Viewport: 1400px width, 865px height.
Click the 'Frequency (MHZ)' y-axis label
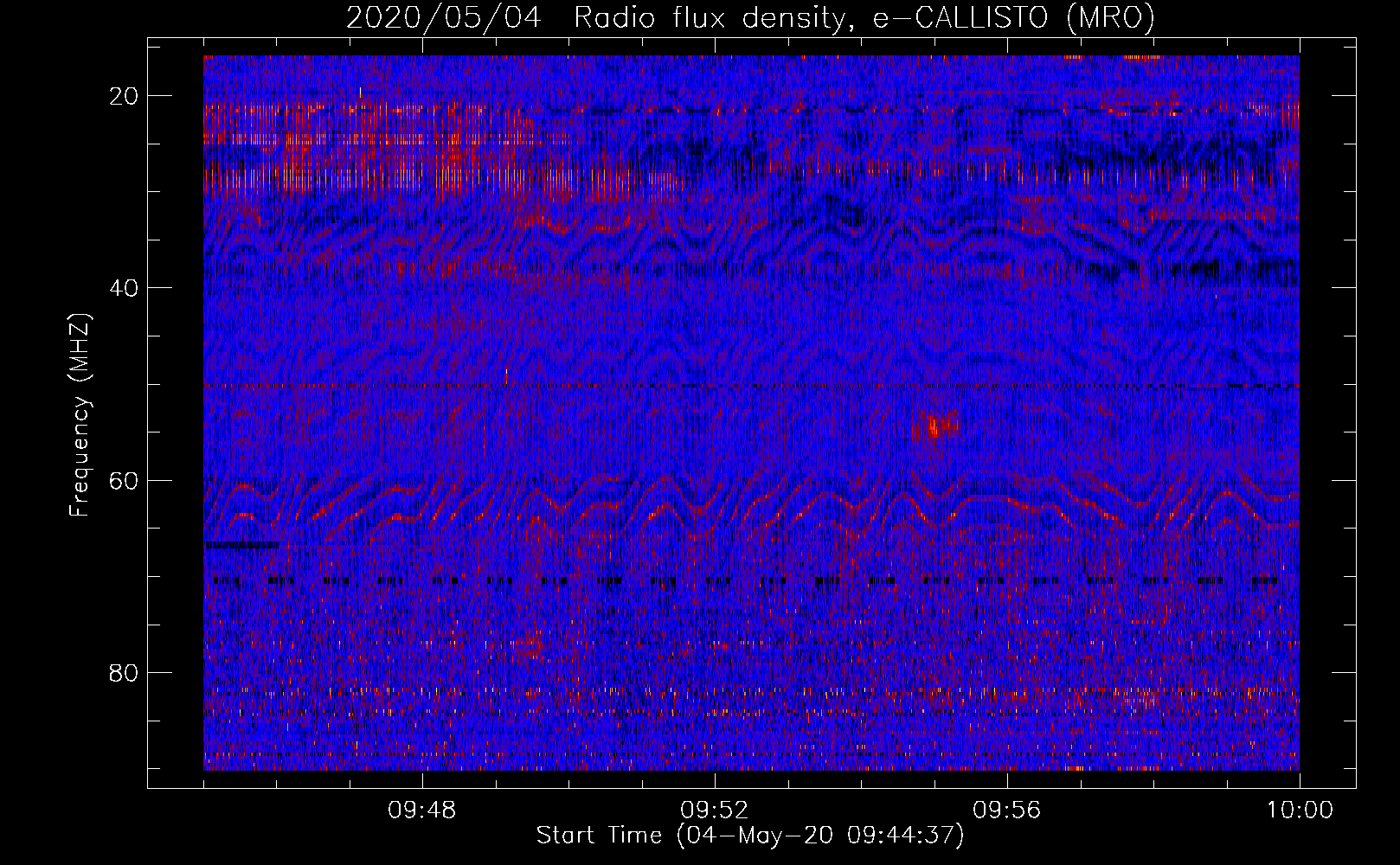pyautogui.click(x=80, y=415)
